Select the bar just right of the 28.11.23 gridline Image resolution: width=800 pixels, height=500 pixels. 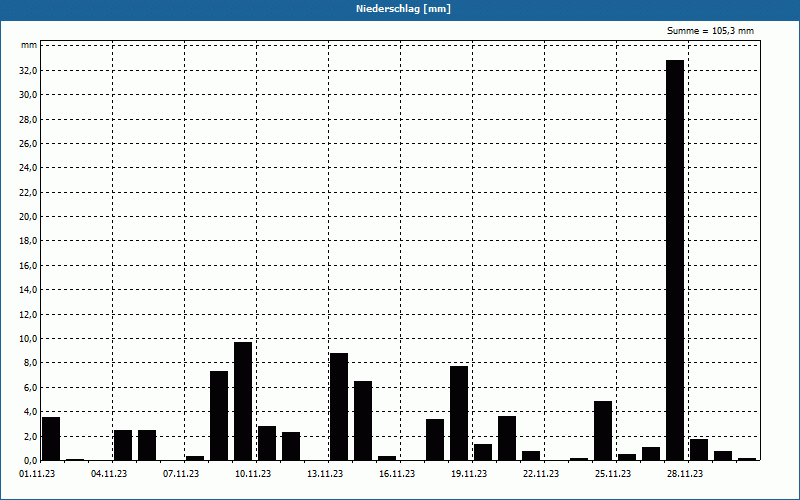tap(699, 449)
